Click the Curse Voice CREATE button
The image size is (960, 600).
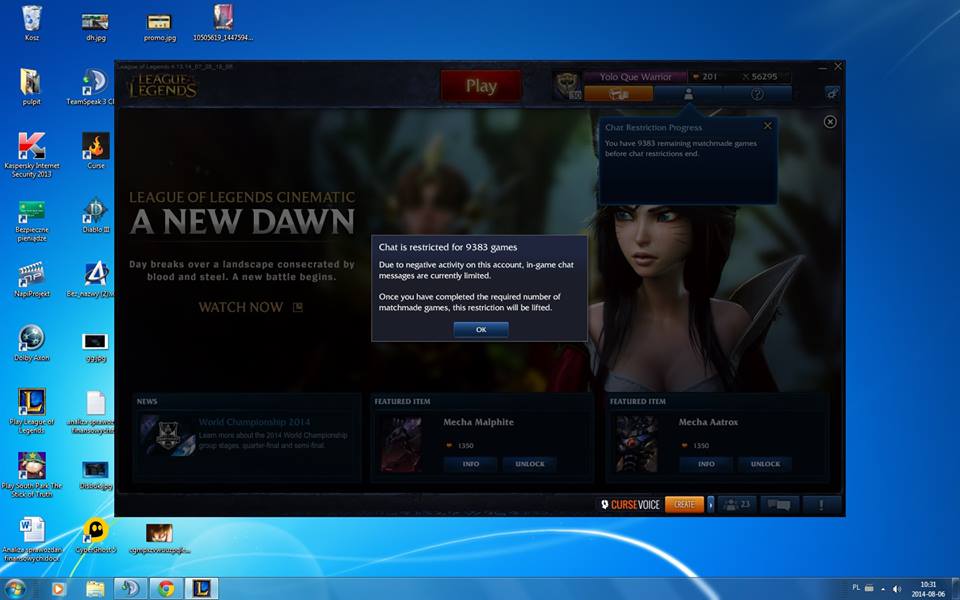click(x=684, y=504)
